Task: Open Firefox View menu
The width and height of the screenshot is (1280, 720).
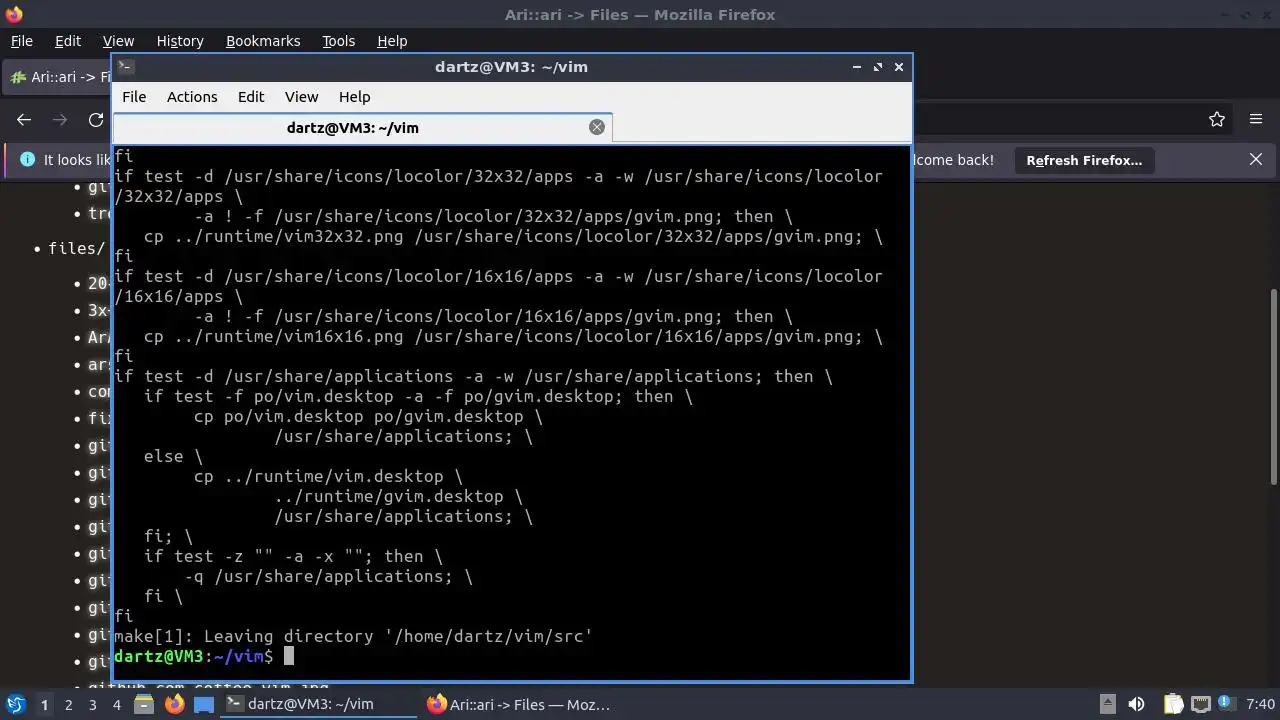Action: 118,41
